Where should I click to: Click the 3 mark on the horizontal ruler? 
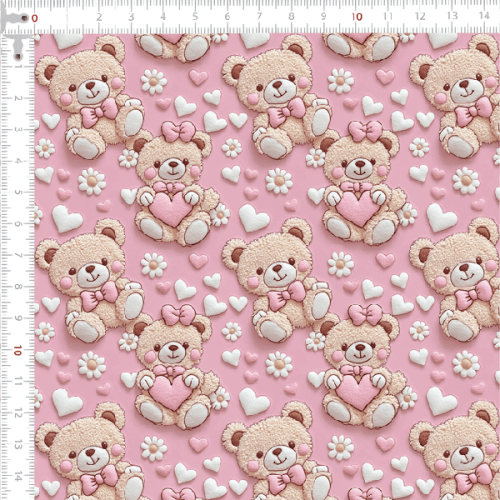click(x=131, y=17)
